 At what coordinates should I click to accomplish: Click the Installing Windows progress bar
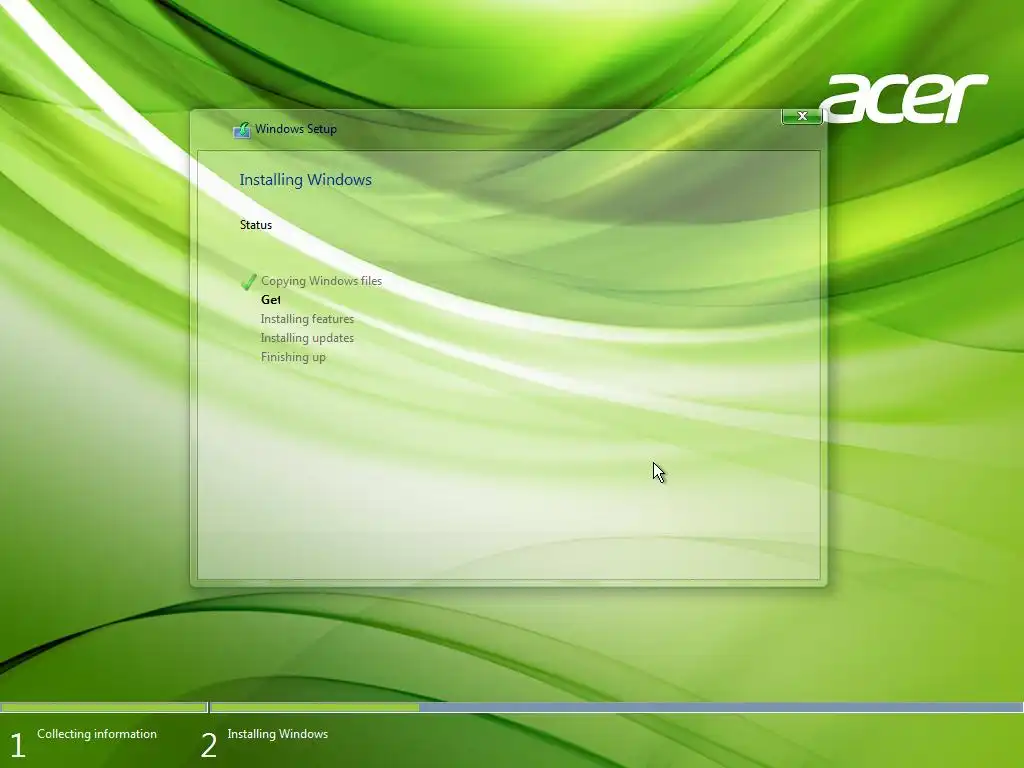coord(616,707)
